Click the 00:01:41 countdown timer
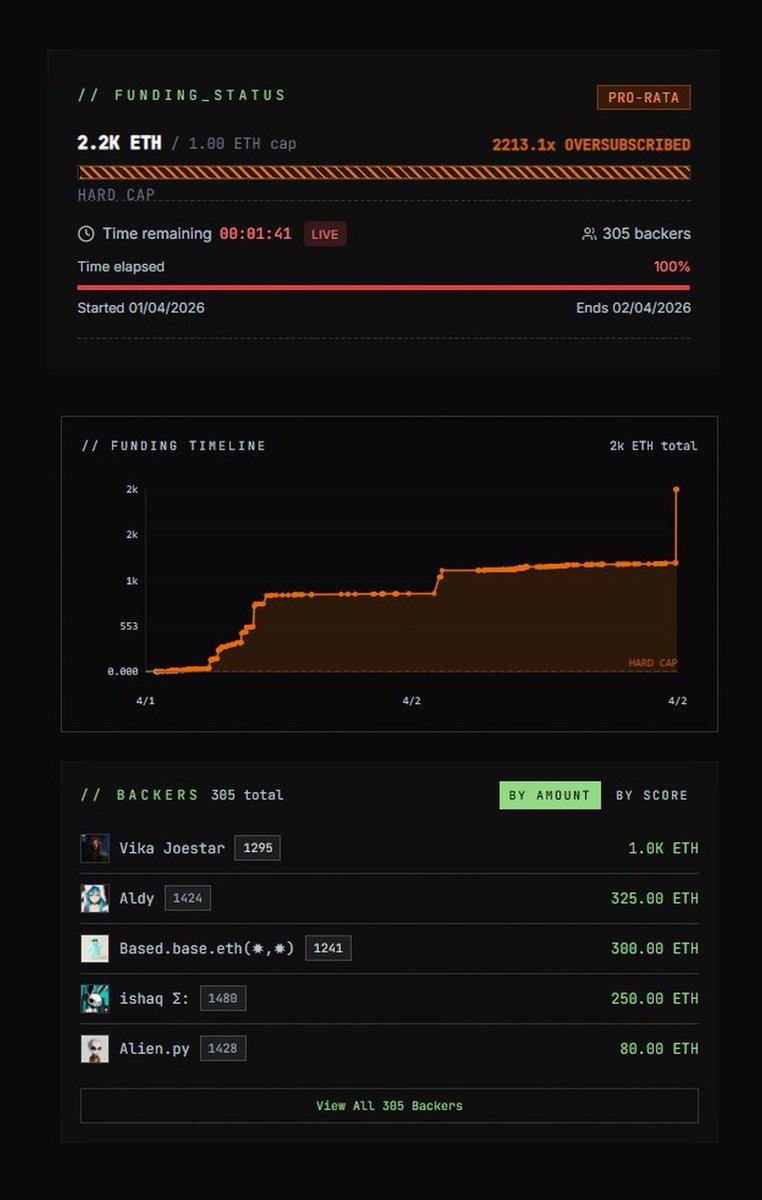Viewport: 762px width, 1200px height. point(256,234)
